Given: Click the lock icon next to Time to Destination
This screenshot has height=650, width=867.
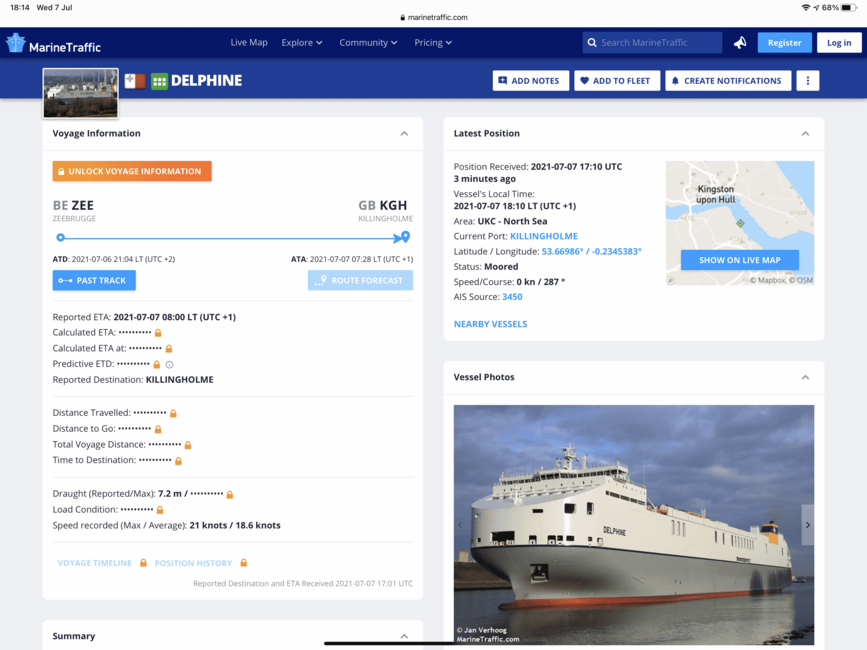Looking at the screenshot, I should [178, 460].
